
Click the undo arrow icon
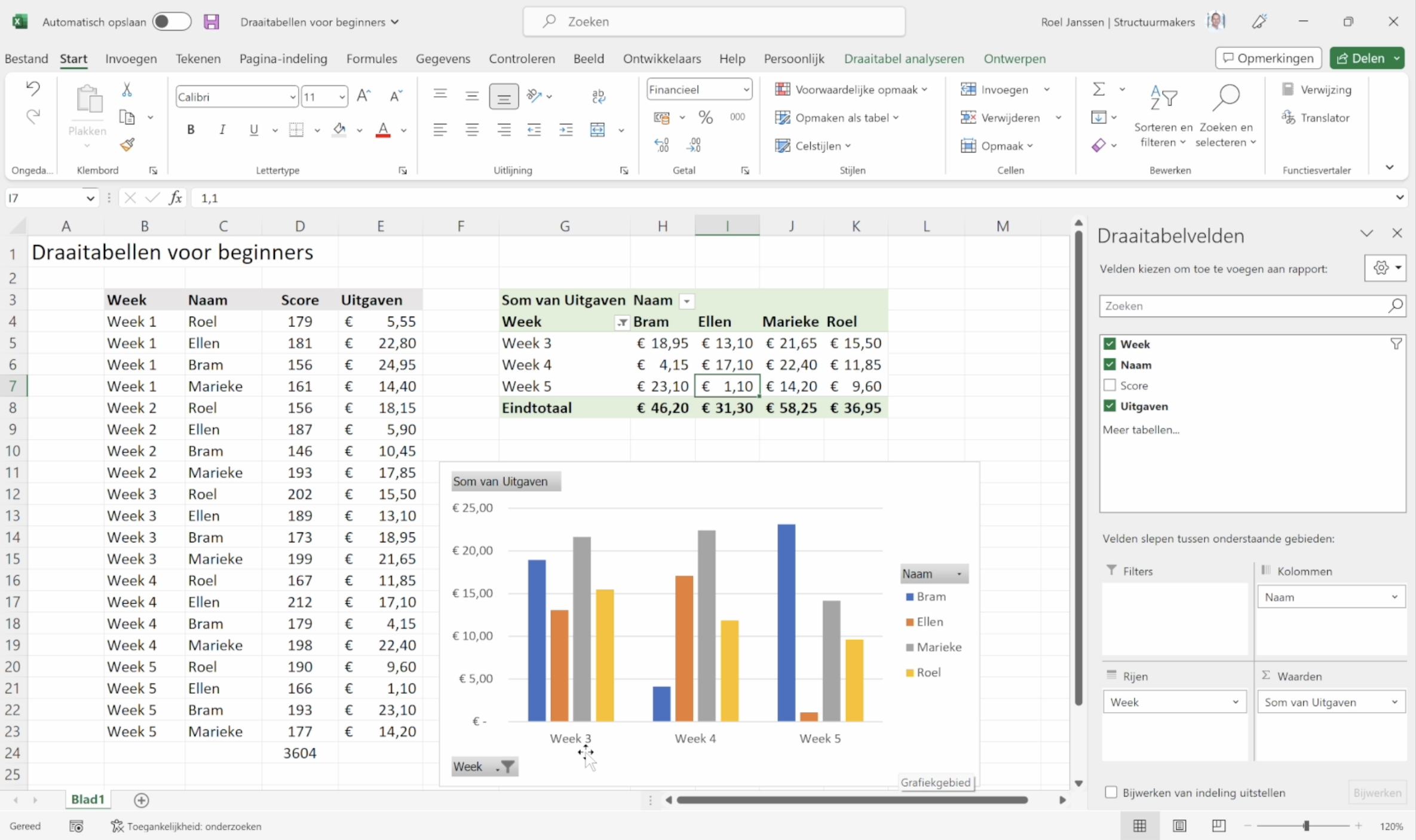(x=33, y=89)
